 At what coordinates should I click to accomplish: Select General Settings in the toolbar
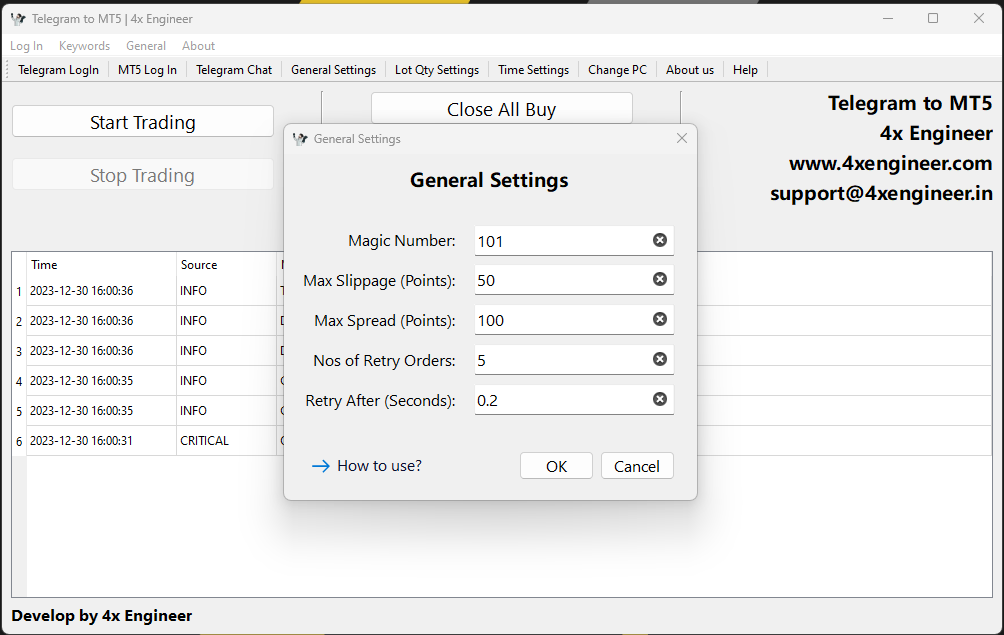[x=334, y=70]
